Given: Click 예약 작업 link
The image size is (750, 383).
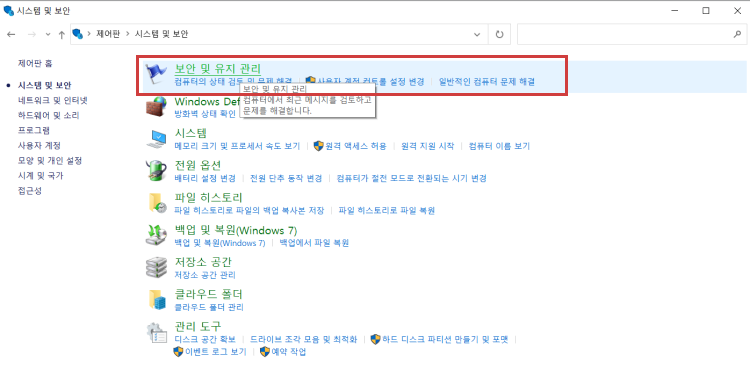Looking at the screenshot, I should click(289, 352).
